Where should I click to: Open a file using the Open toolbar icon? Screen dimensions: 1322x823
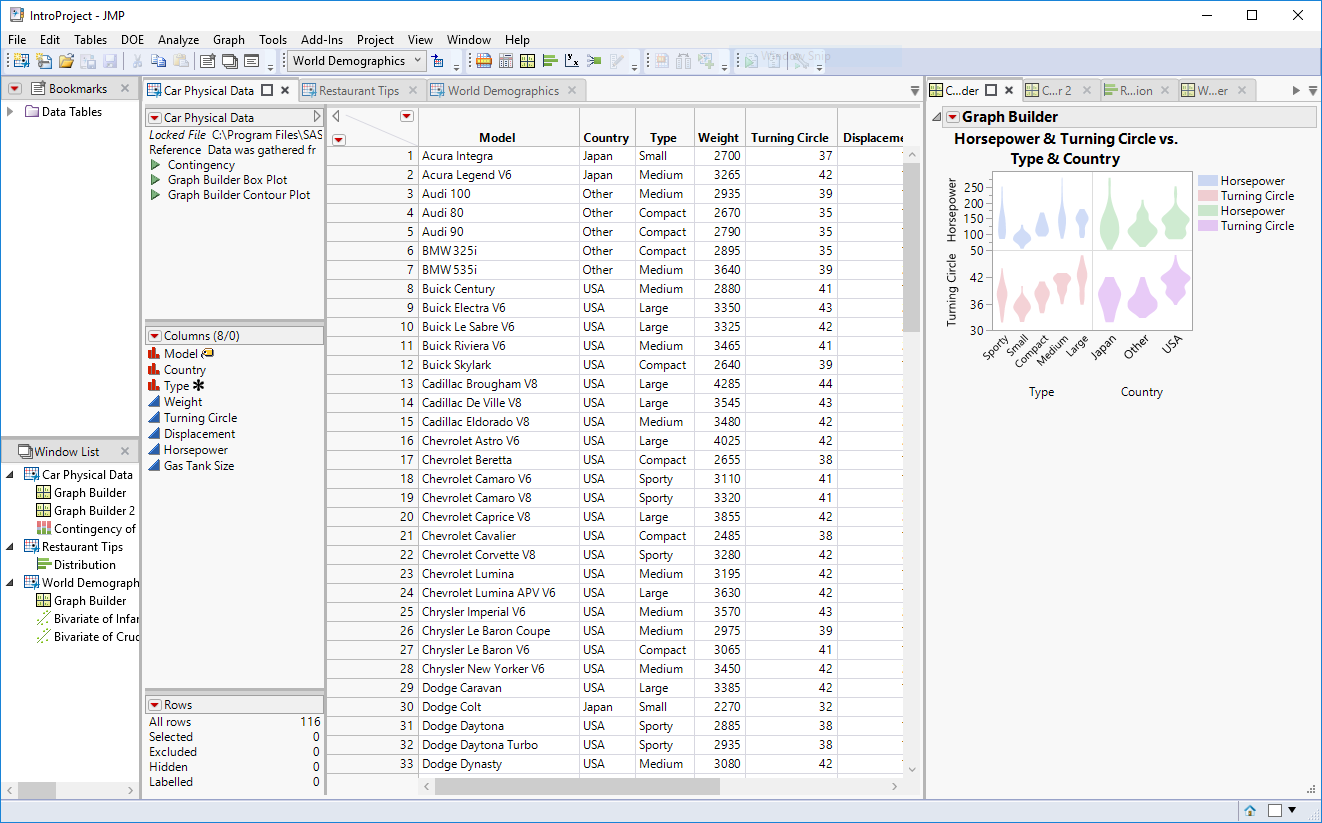(68, 60)
